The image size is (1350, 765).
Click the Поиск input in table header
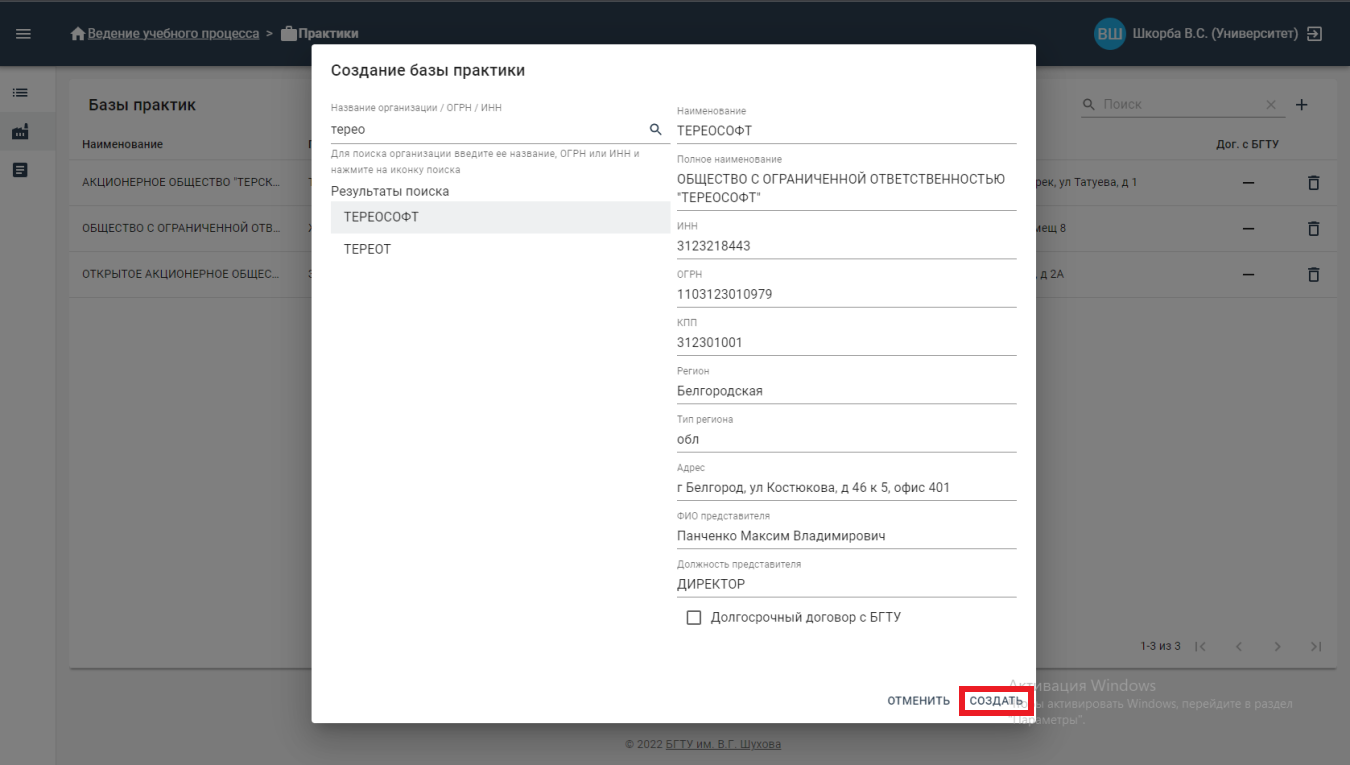coord(1180,104)
